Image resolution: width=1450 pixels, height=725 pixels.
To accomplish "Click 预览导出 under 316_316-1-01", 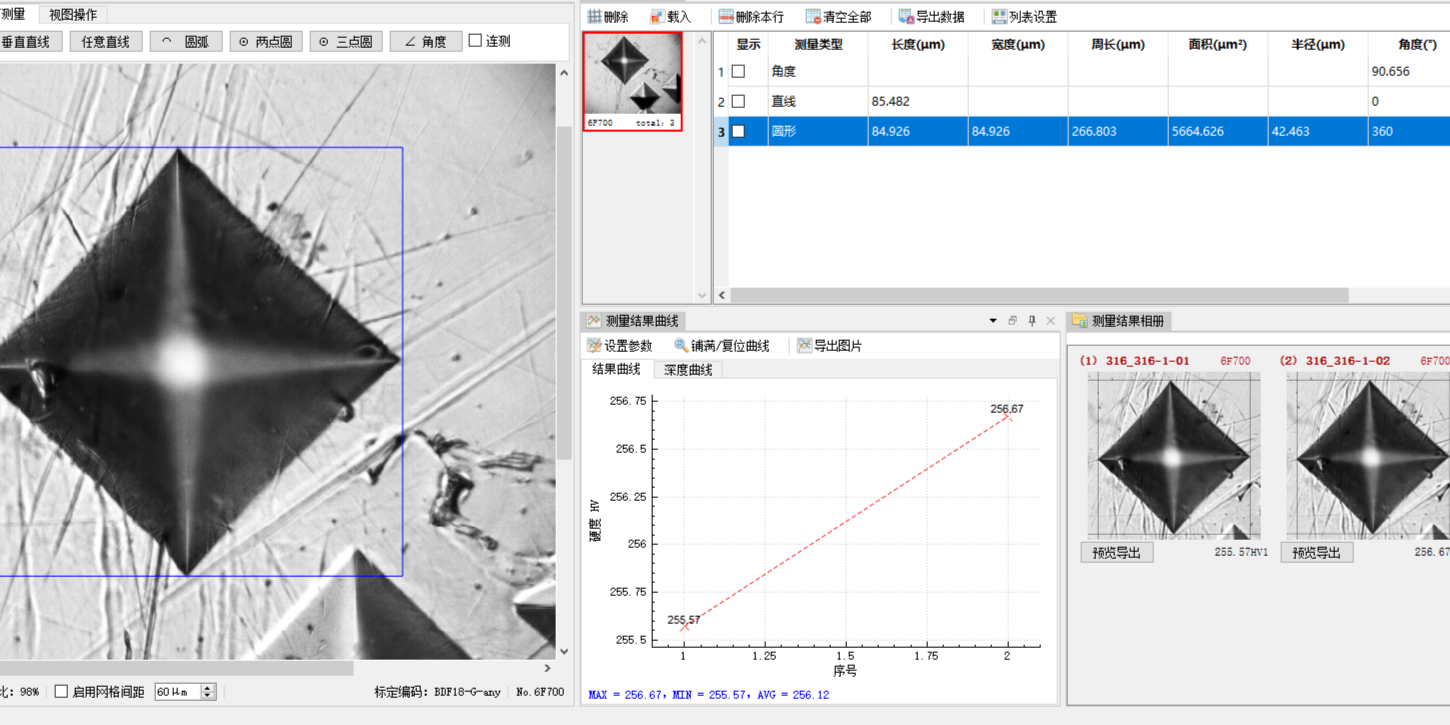I will coord(1117,552).
